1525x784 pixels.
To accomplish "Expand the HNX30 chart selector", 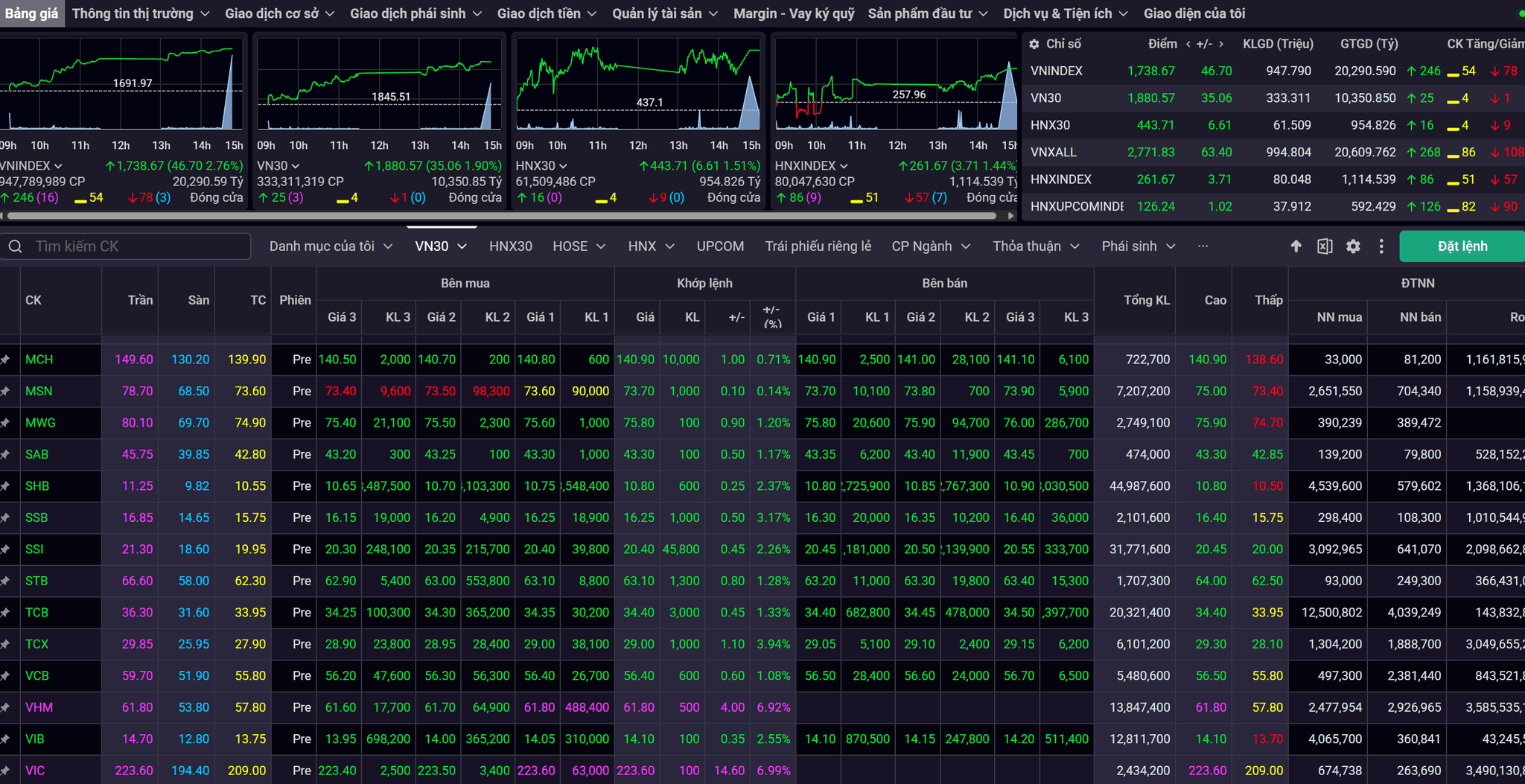I will 563,166.
